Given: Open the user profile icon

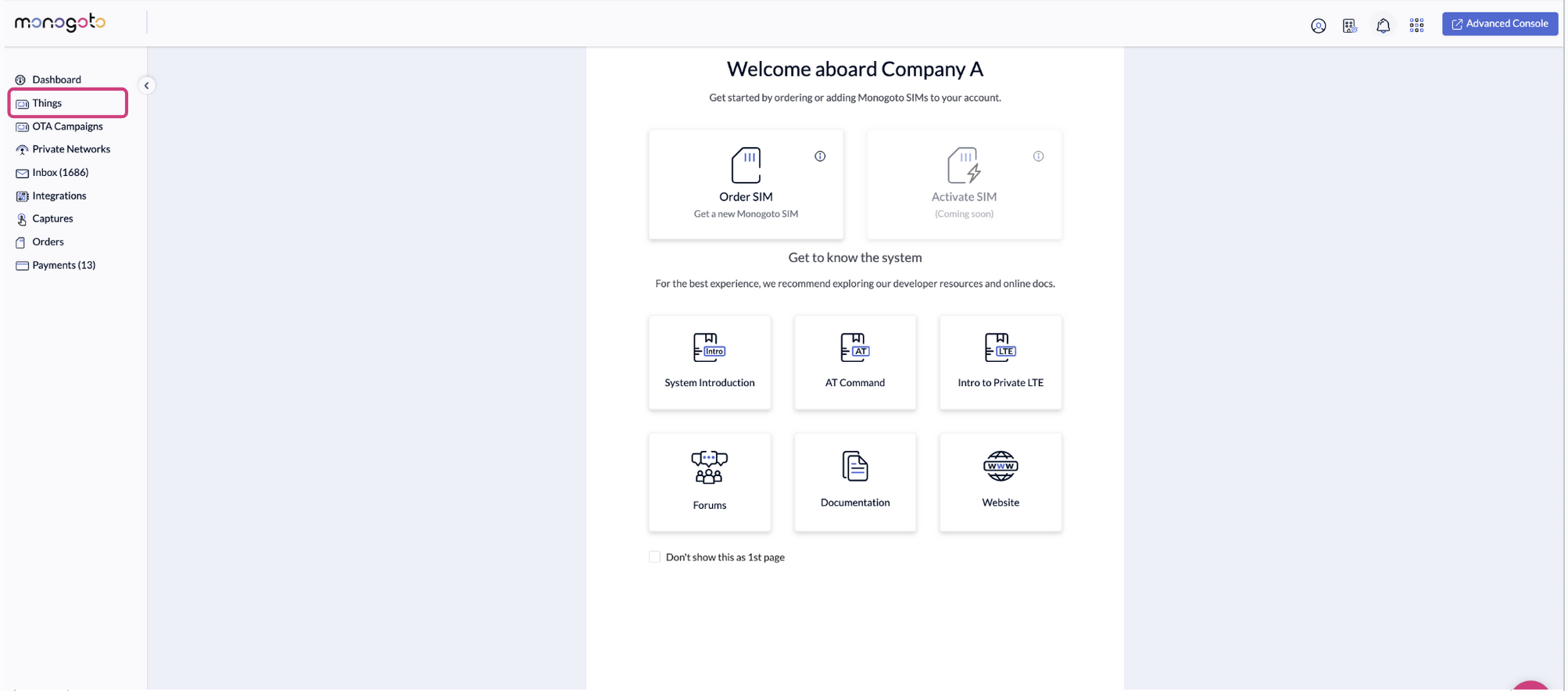Looking at the screenshot, I should pyautogui.click(x=1318, y=26).
